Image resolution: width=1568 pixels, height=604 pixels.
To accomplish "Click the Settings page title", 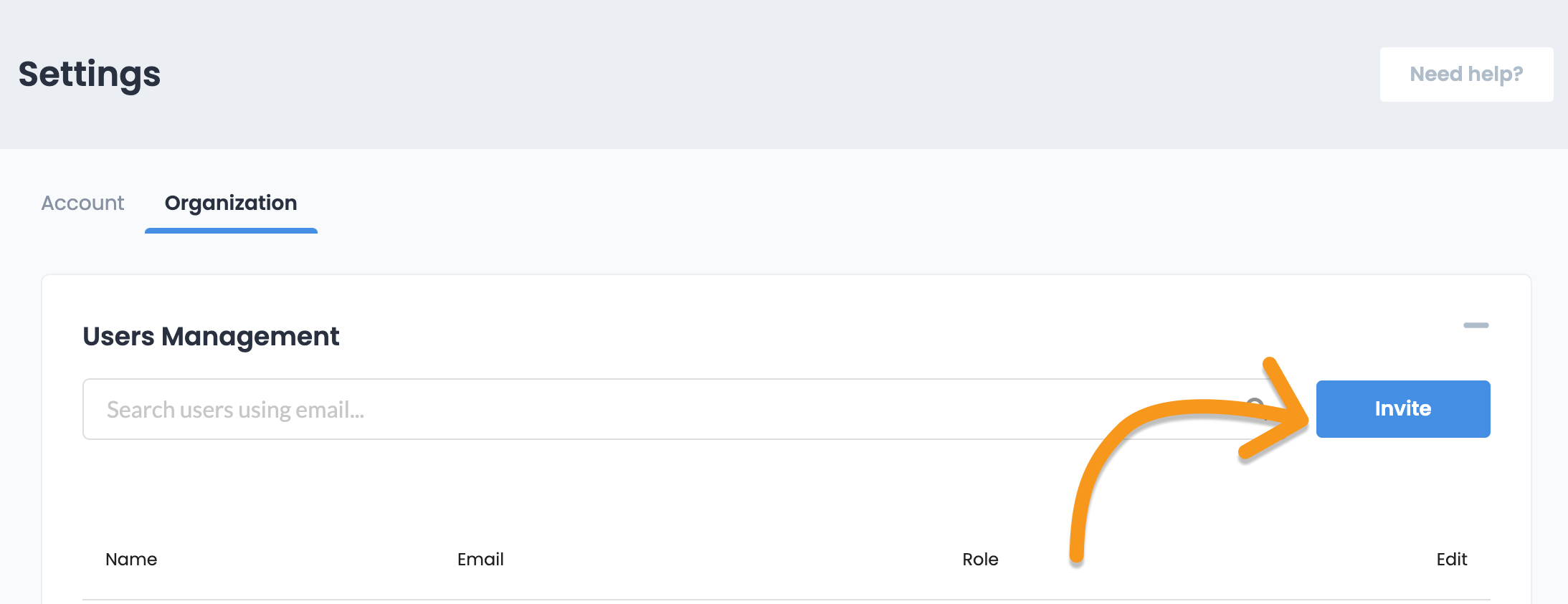I will (x=90, y=75).
